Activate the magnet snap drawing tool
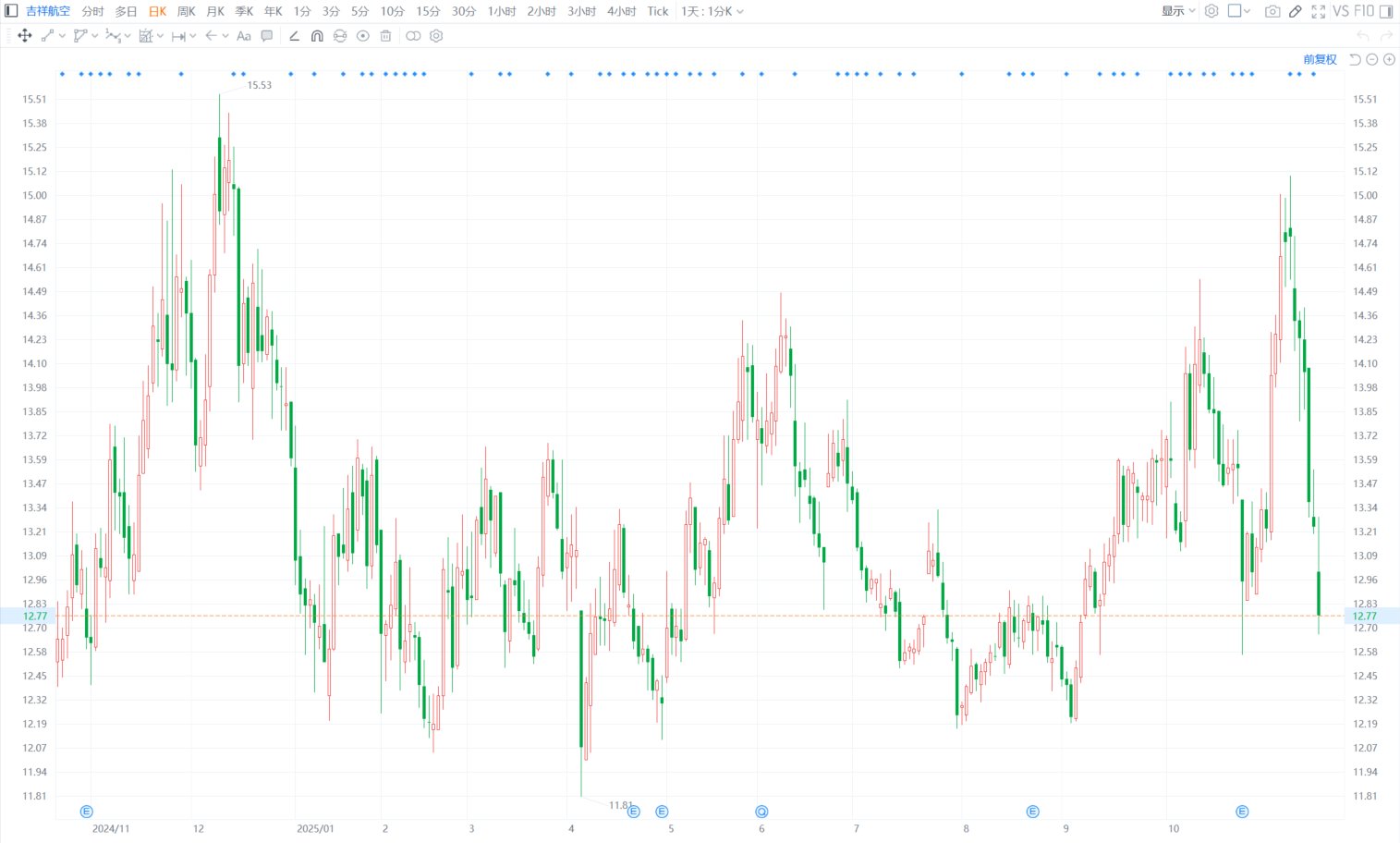This screenshot has width=1400, height=843. coord(317,36)
